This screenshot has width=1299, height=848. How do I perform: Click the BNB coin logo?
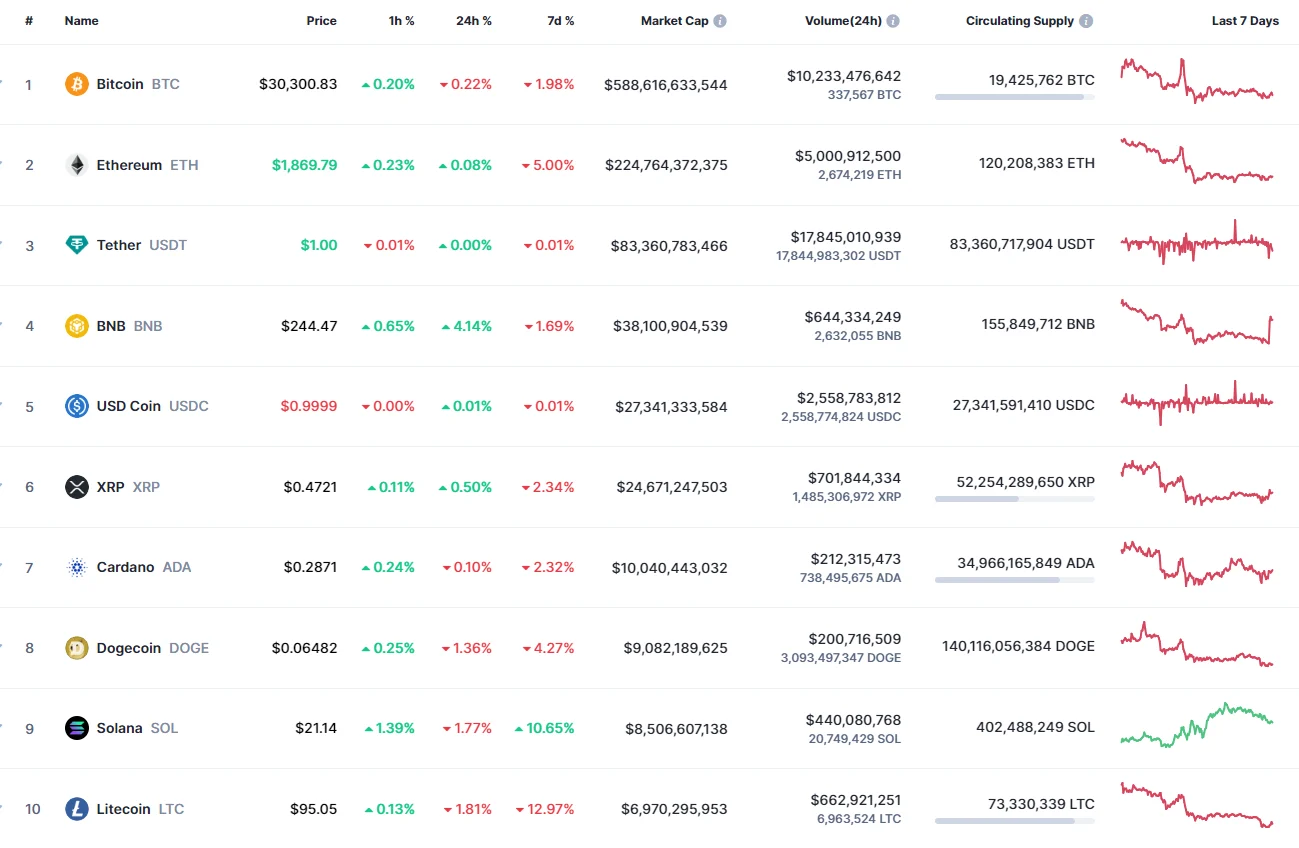tap(75, 325)
